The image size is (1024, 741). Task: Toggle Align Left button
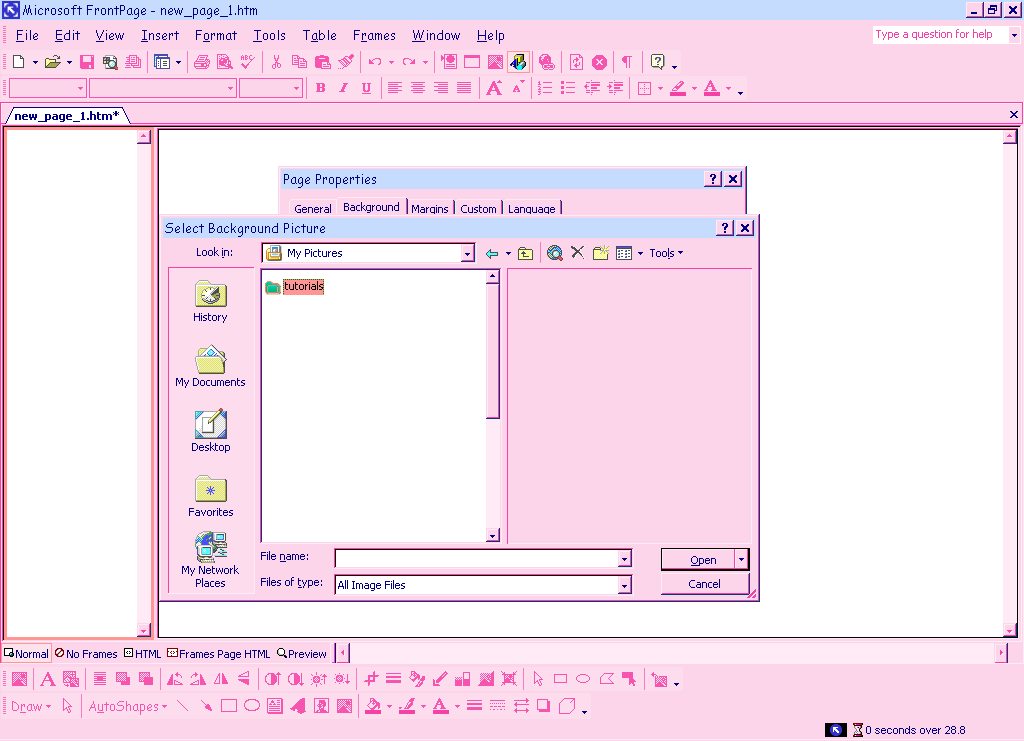[x=394, y=87]
